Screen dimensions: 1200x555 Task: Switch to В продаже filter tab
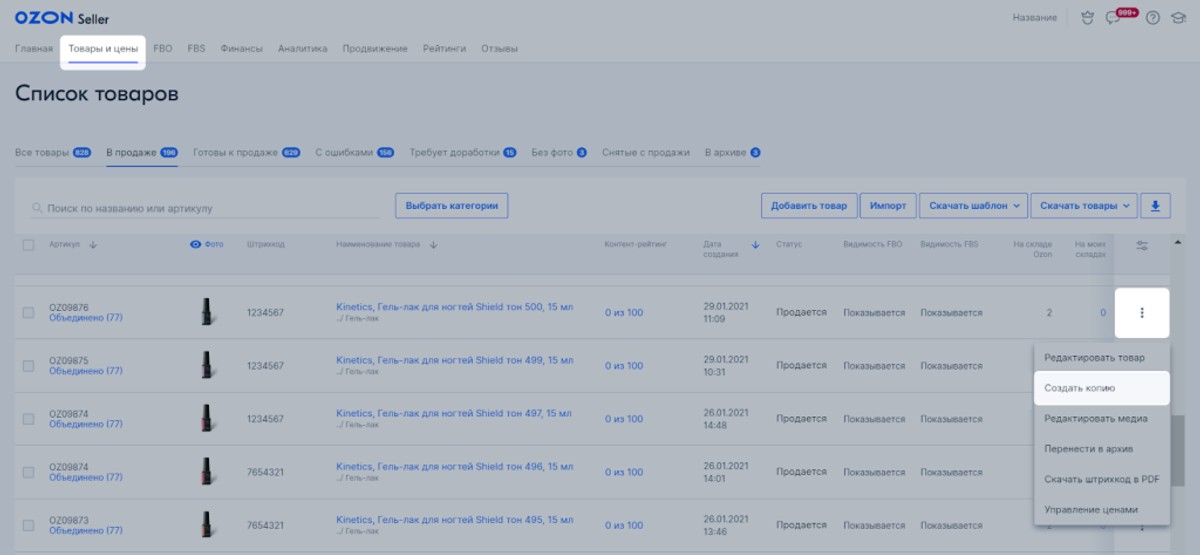141,153
